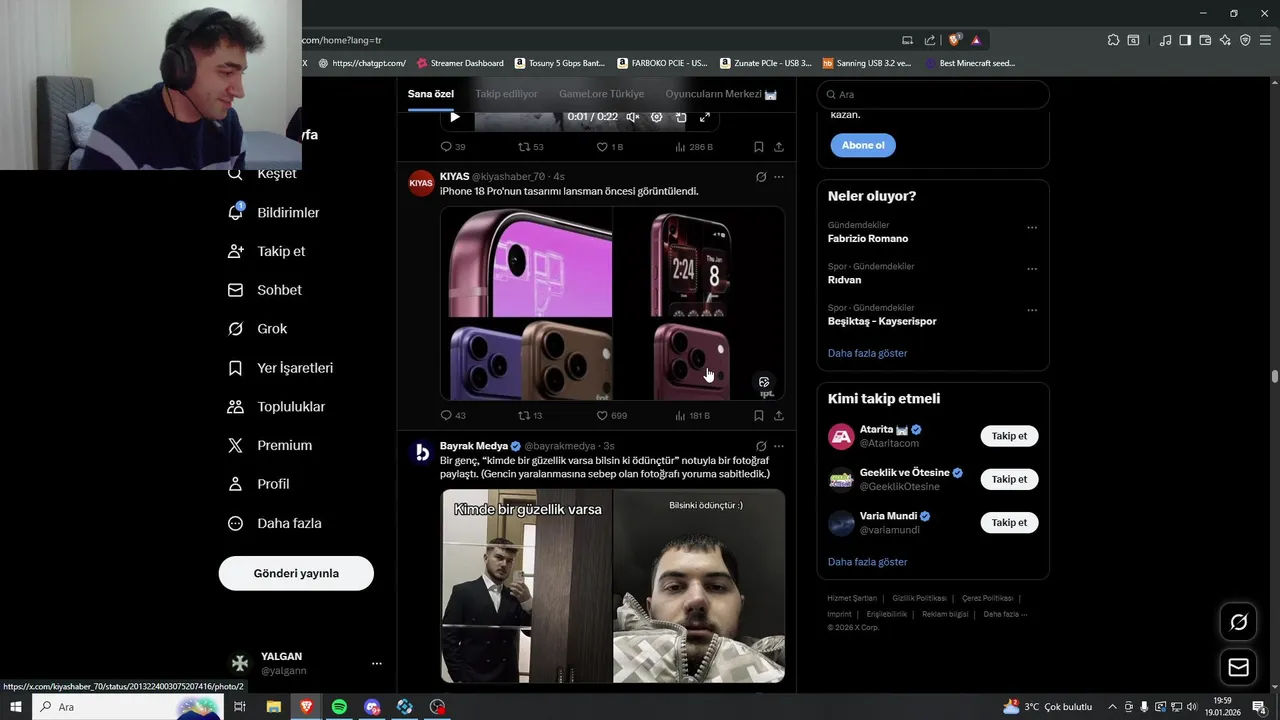Open Sohbet messages in sidebar
Screen dimensions: 1280x720
pos(264,290)
